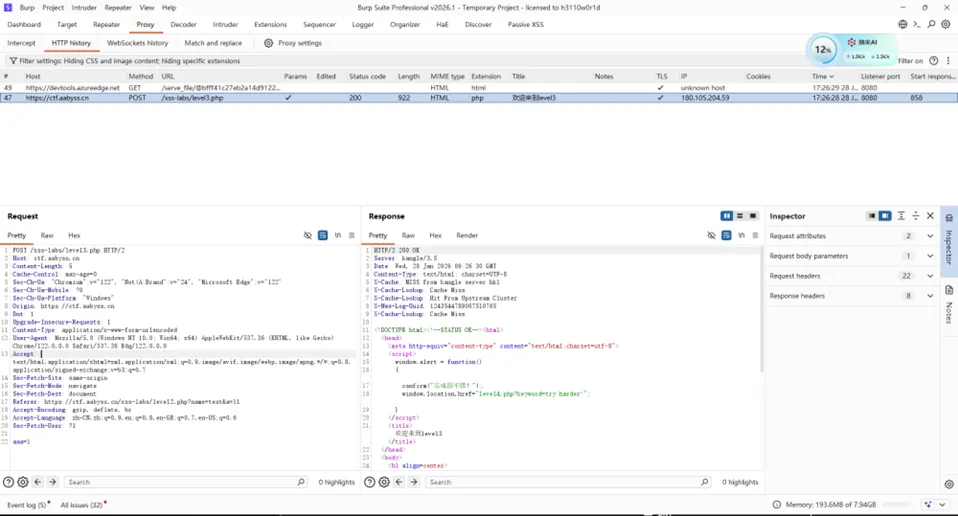Go to next Response search match
958x516 pixels.
[414, 482]
